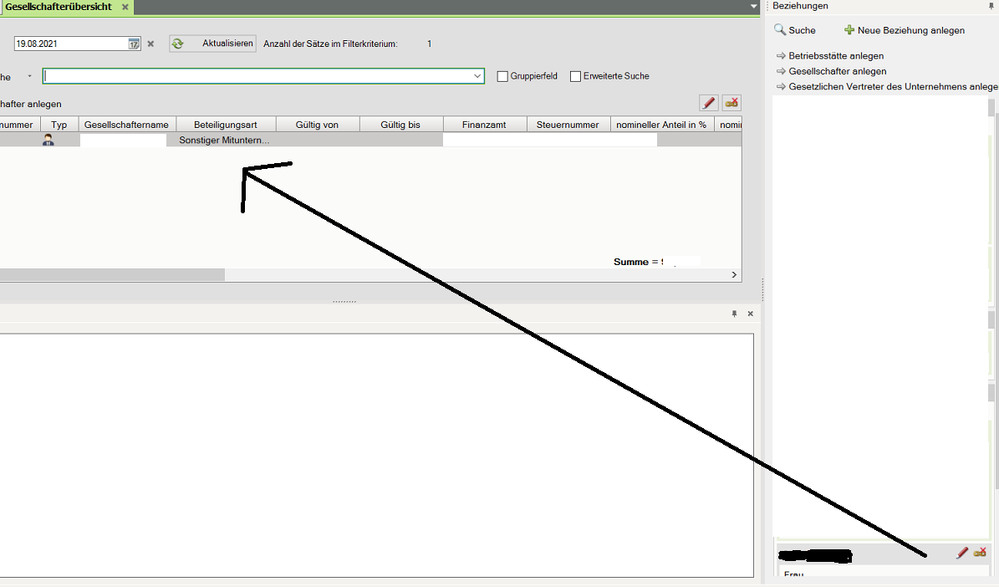
Task: Sort by the Finanzamt column header
Action: point(484,124)
